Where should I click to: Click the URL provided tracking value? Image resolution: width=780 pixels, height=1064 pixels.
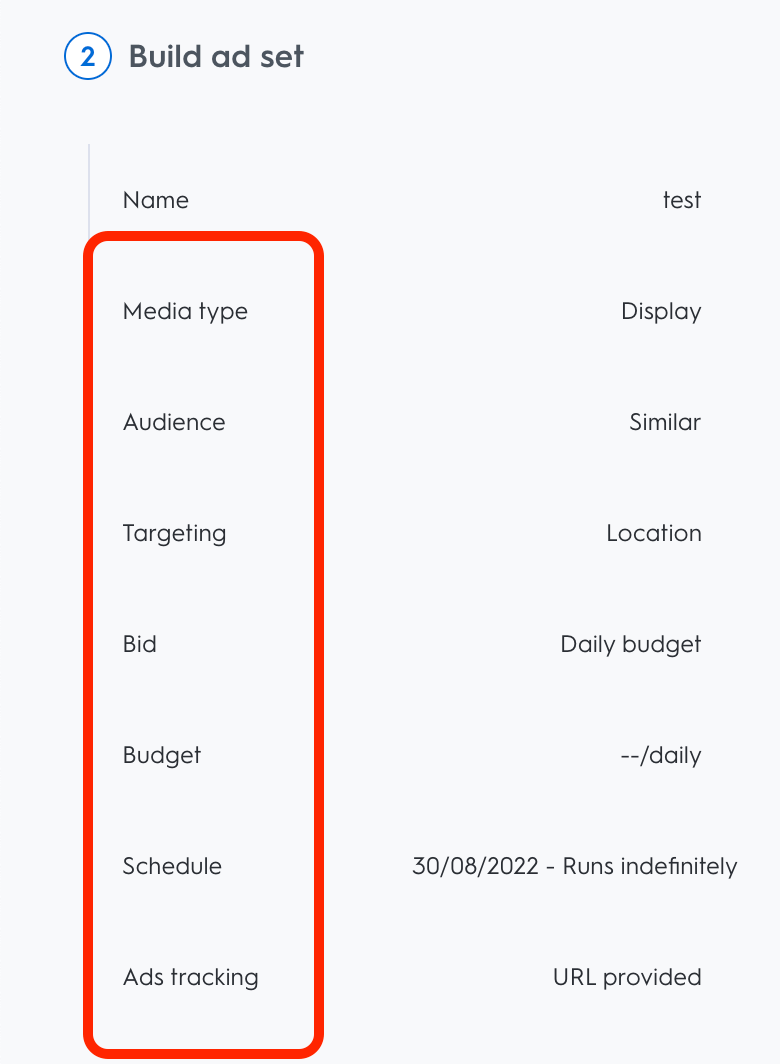(x=627, y=977)
